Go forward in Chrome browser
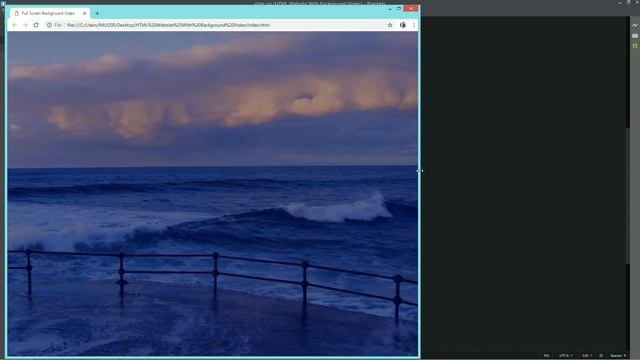 25,25
